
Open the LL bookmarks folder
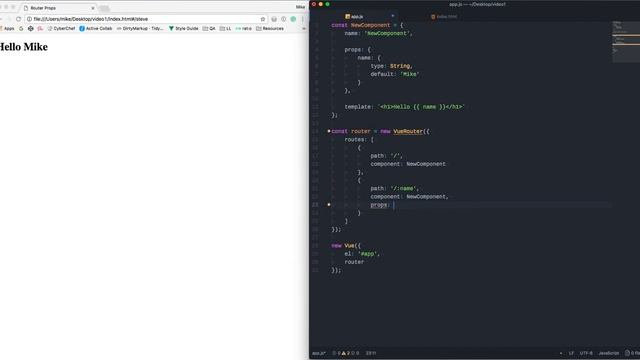225,29
